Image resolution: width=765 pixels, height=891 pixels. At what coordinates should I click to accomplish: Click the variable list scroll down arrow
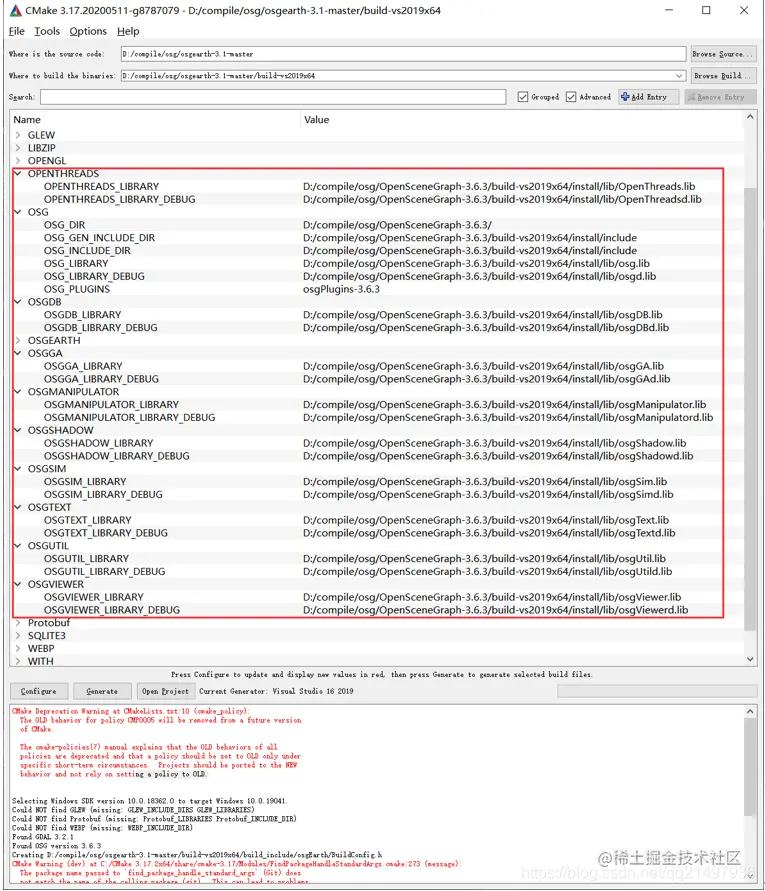pos(750,659)
